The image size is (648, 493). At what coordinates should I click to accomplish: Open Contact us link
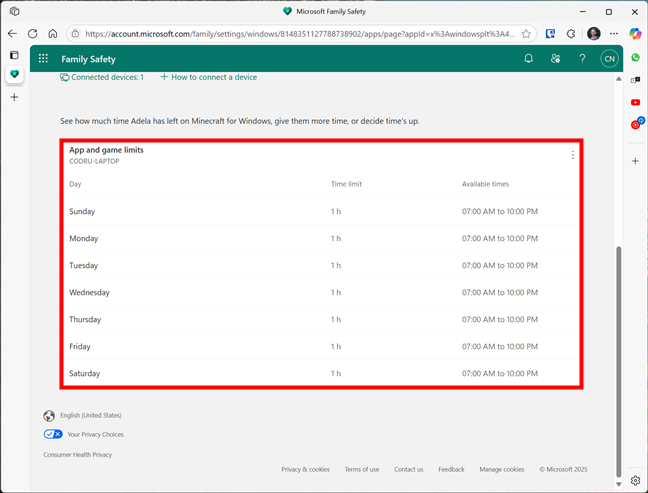(408, 469)
